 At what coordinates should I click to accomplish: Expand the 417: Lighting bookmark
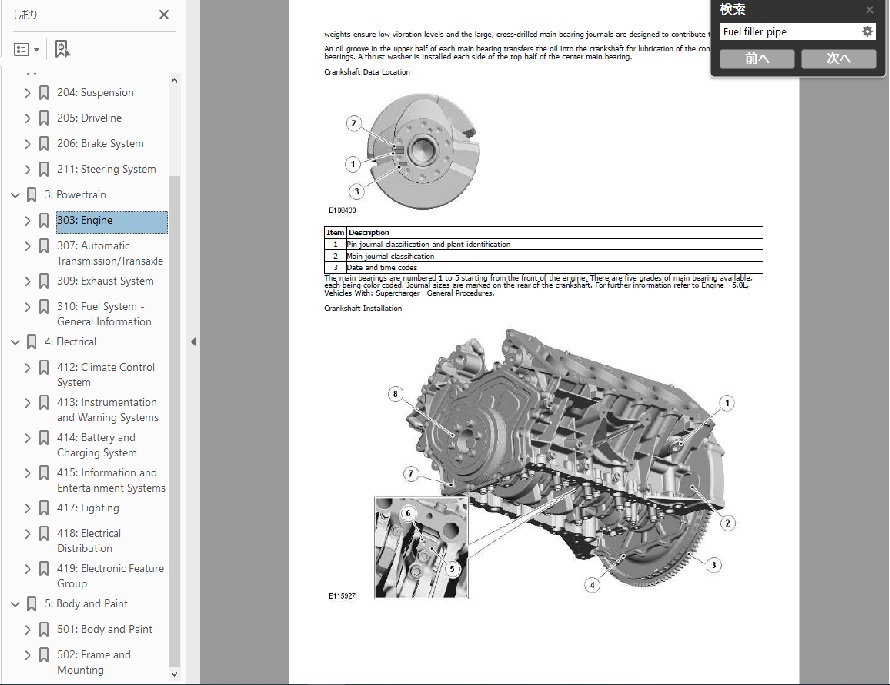(x=27, y=508)
